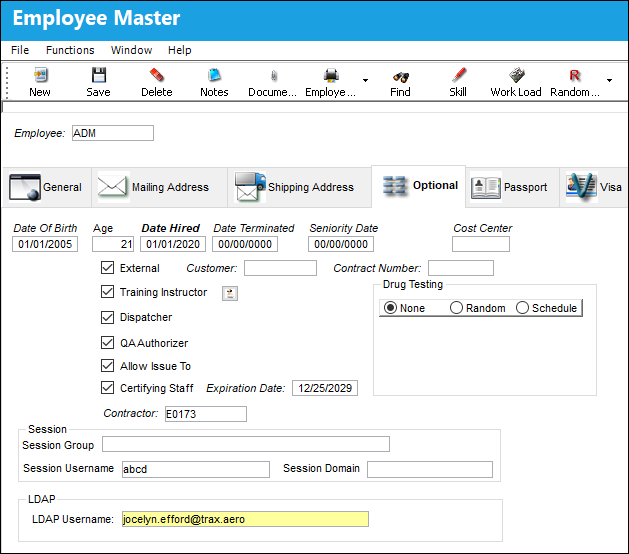Open the Help menu
The height and width of the screenshot is (554, 629).
click(x=179, y=50)
